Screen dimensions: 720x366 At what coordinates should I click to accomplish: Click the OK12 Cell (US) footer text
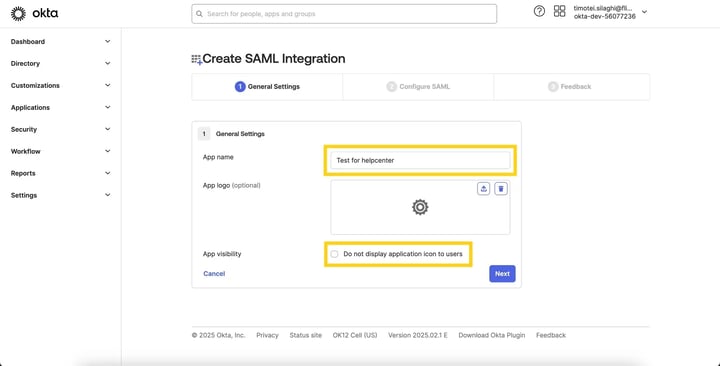click(355, 335)
